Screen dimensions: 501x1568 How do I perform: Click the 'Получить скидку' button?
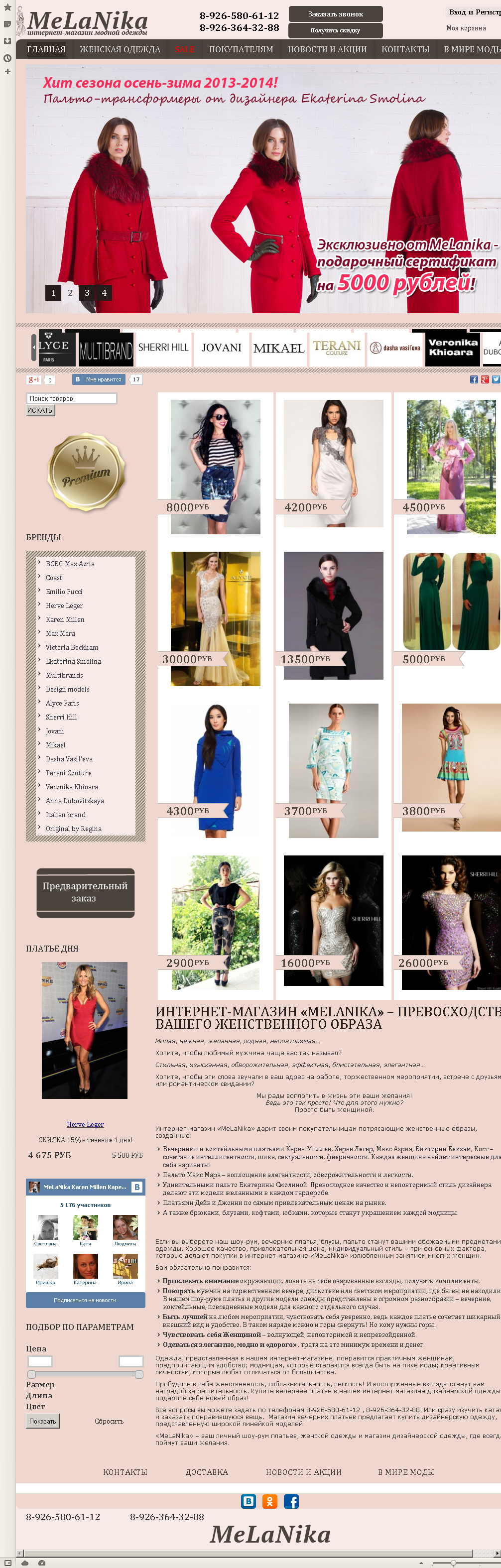click(336, 30)
